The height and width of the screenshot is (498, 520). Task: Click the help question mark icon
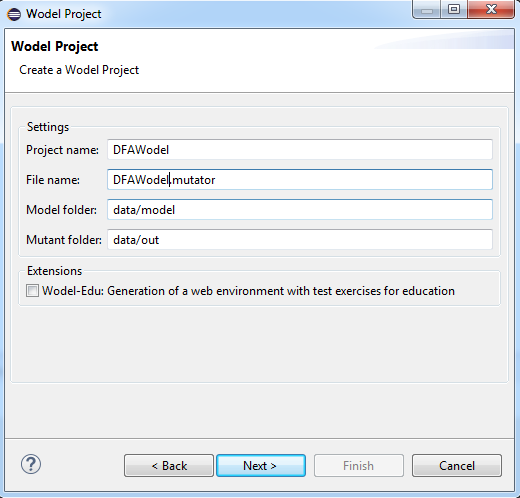point(31,464)
